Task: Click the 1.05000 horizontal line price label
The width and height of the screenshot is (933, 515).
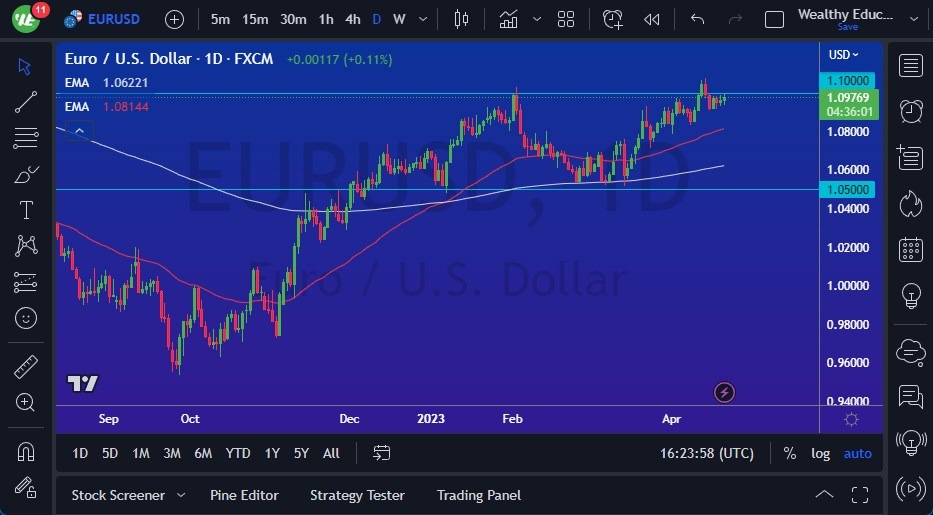Action: coord(848,189)
